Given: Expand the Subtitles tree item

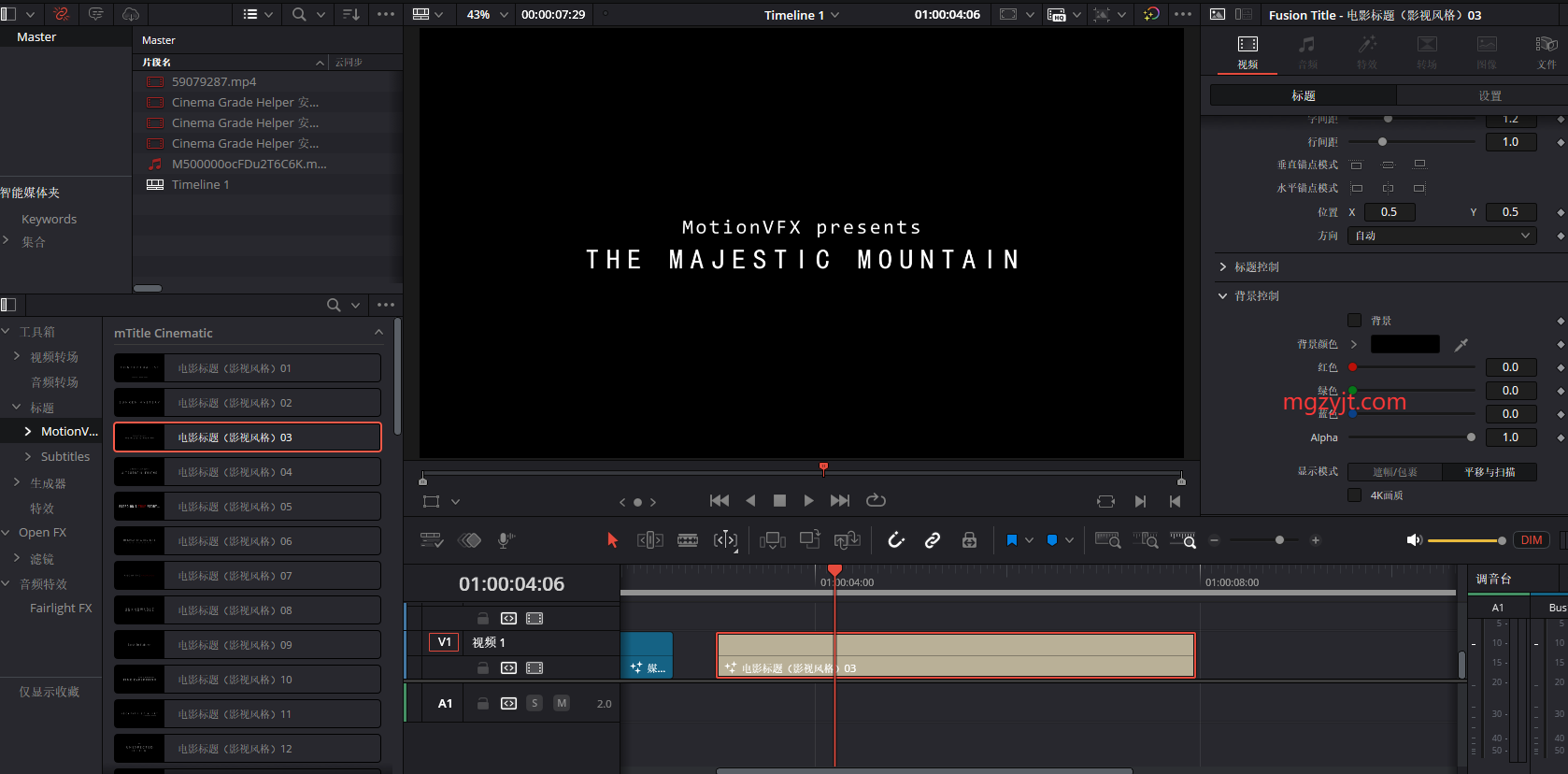Looking at the screenshot, I should click(28, 456).
